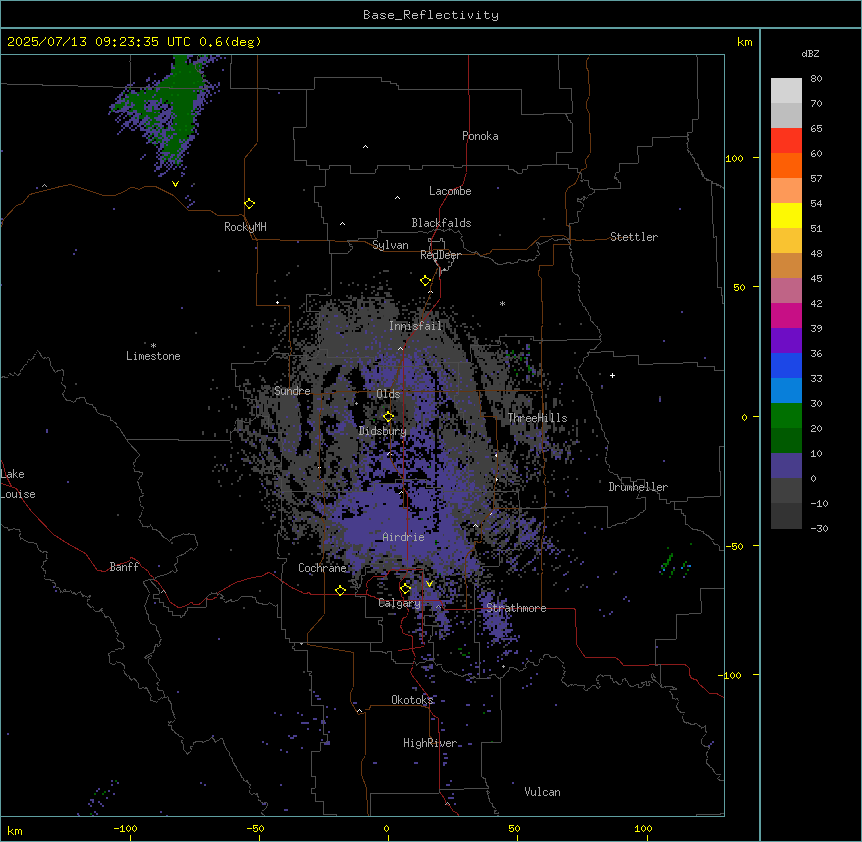
Task: Click the Okotoks label
Action: 412,700
